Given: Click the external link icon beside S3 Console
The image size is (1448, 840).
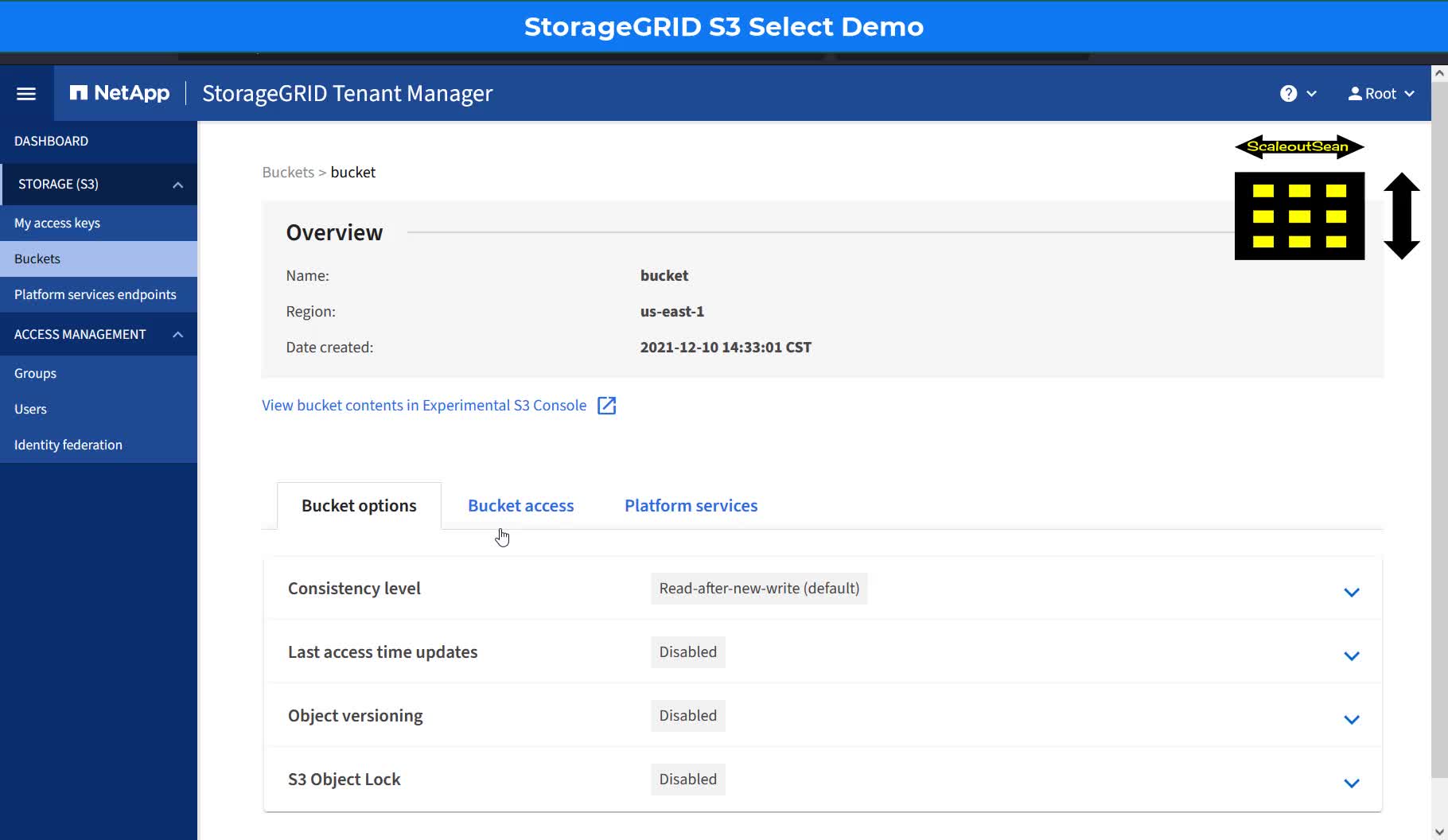Looking at the screenshot, I should (606, 406).
